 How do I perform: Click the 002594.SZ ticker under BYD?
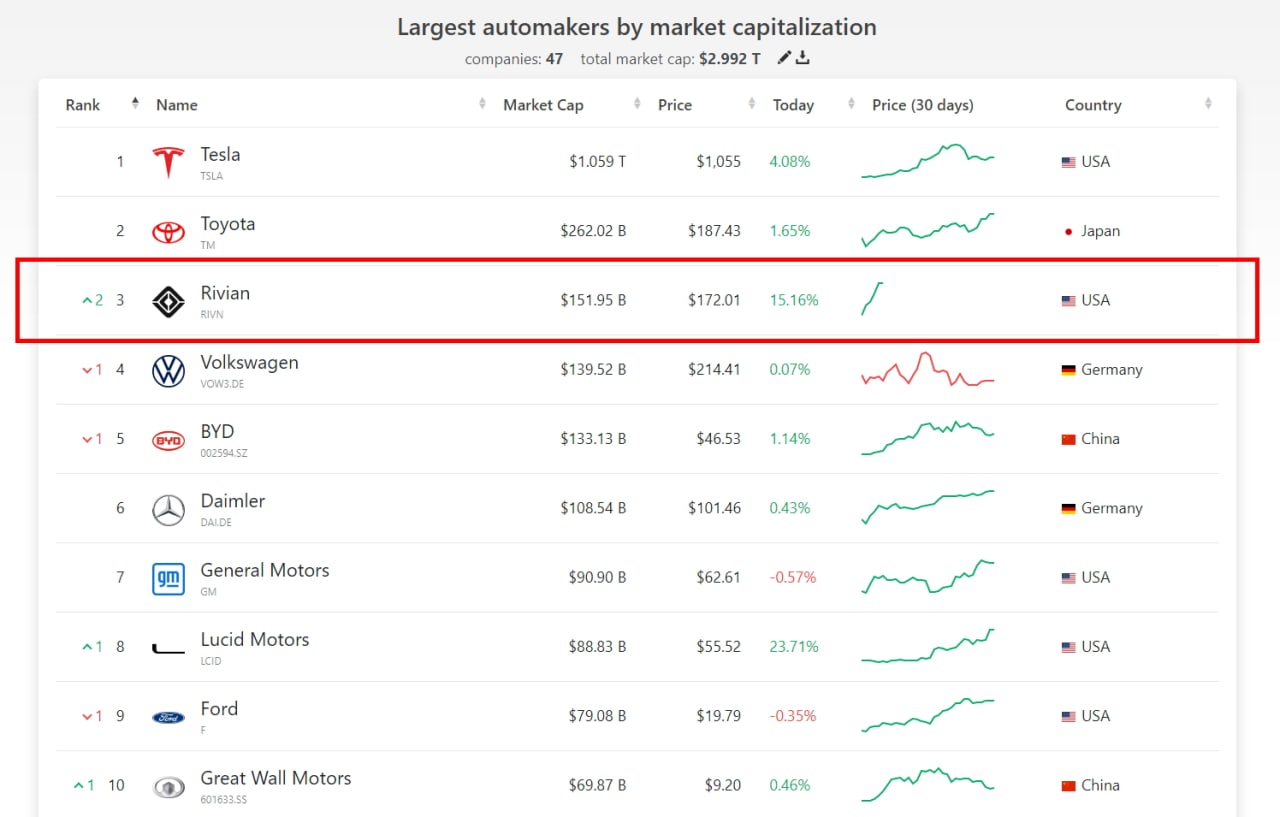click(x=224, y=453)
